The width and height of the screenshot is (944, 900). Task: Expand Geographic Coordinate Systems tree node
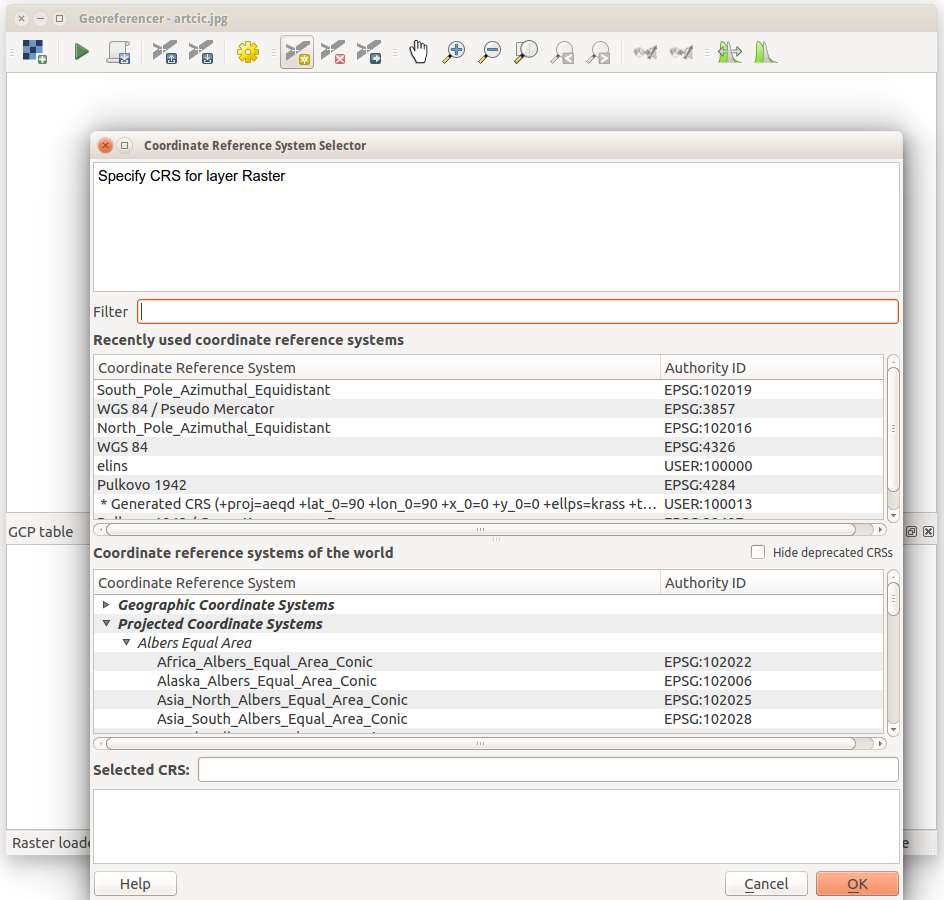tap(107, 605)
